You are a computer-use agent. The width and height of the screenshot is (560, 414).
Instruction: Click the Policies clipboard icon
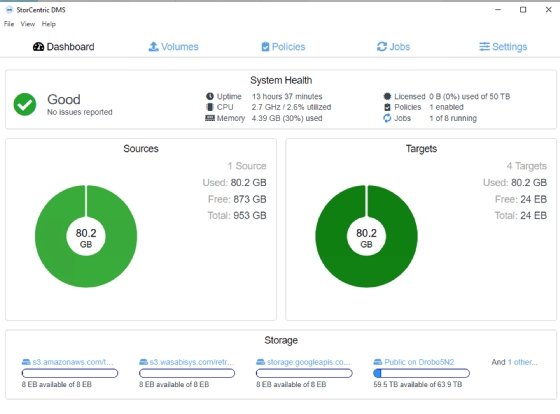tap(265, 46)
